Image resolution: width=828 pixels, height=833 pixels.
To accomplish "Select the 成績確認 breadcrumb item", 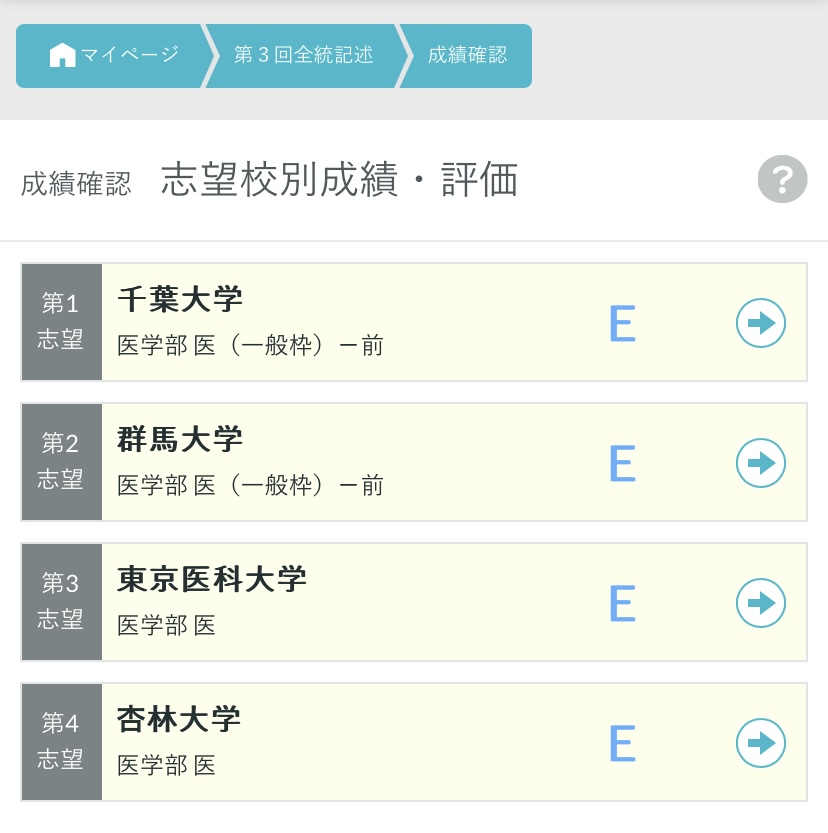I will [x=467, y=55].
